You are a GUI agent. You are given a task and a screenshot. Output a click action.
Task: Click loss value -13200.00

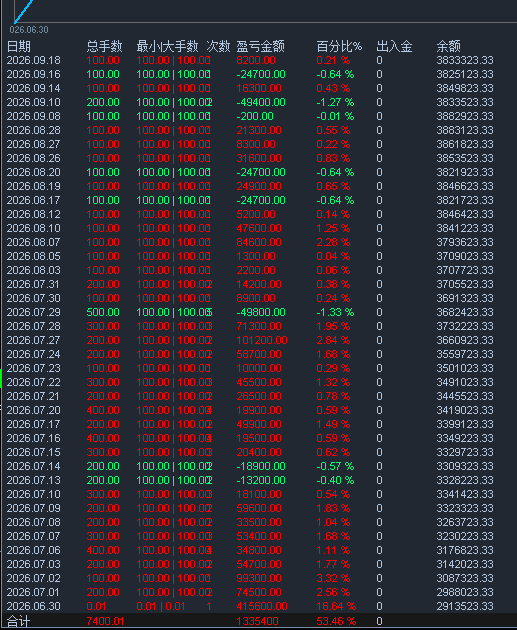coord(261,480)
